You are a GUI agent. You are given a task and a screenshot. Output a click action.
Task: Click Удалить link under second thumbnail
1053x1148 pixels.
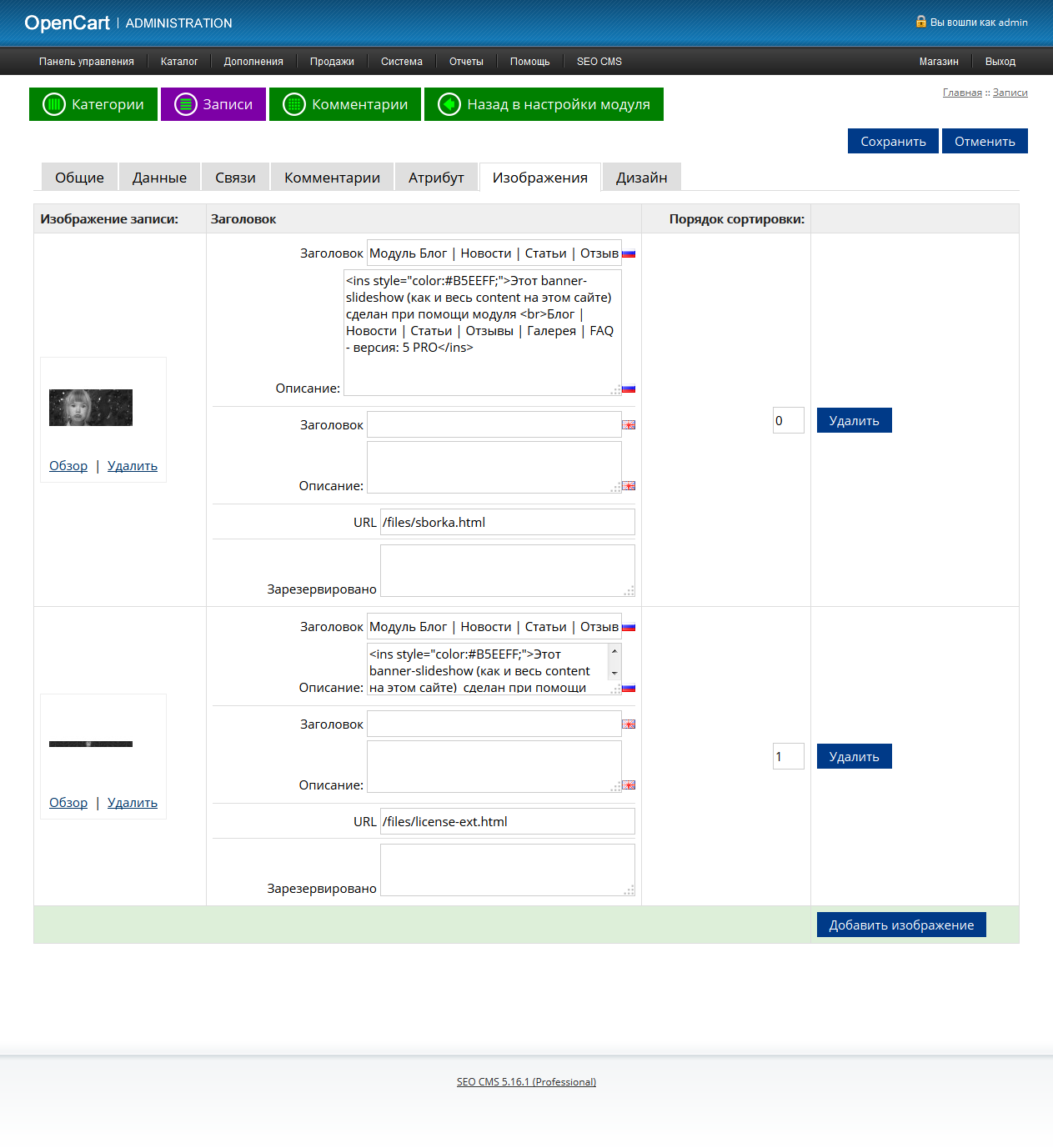click(x=133, y=803)
